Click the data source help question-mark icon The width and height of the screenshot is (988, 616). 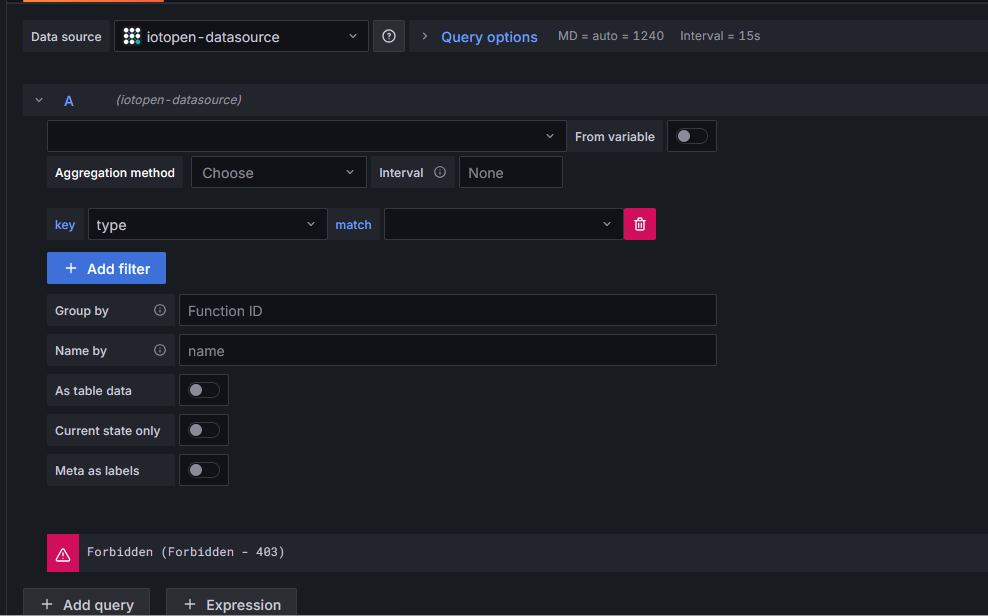click(389, 37)
